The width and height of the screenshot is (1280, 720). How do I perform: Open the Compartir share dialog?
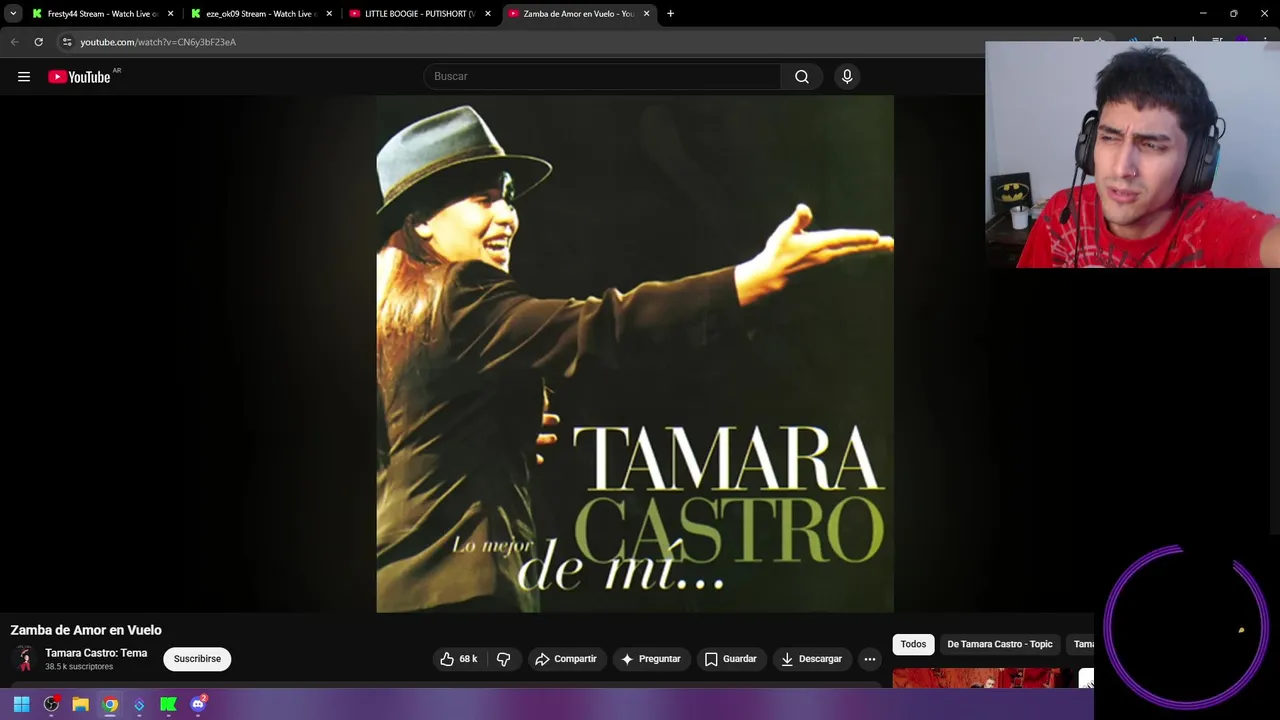(566, 659)
